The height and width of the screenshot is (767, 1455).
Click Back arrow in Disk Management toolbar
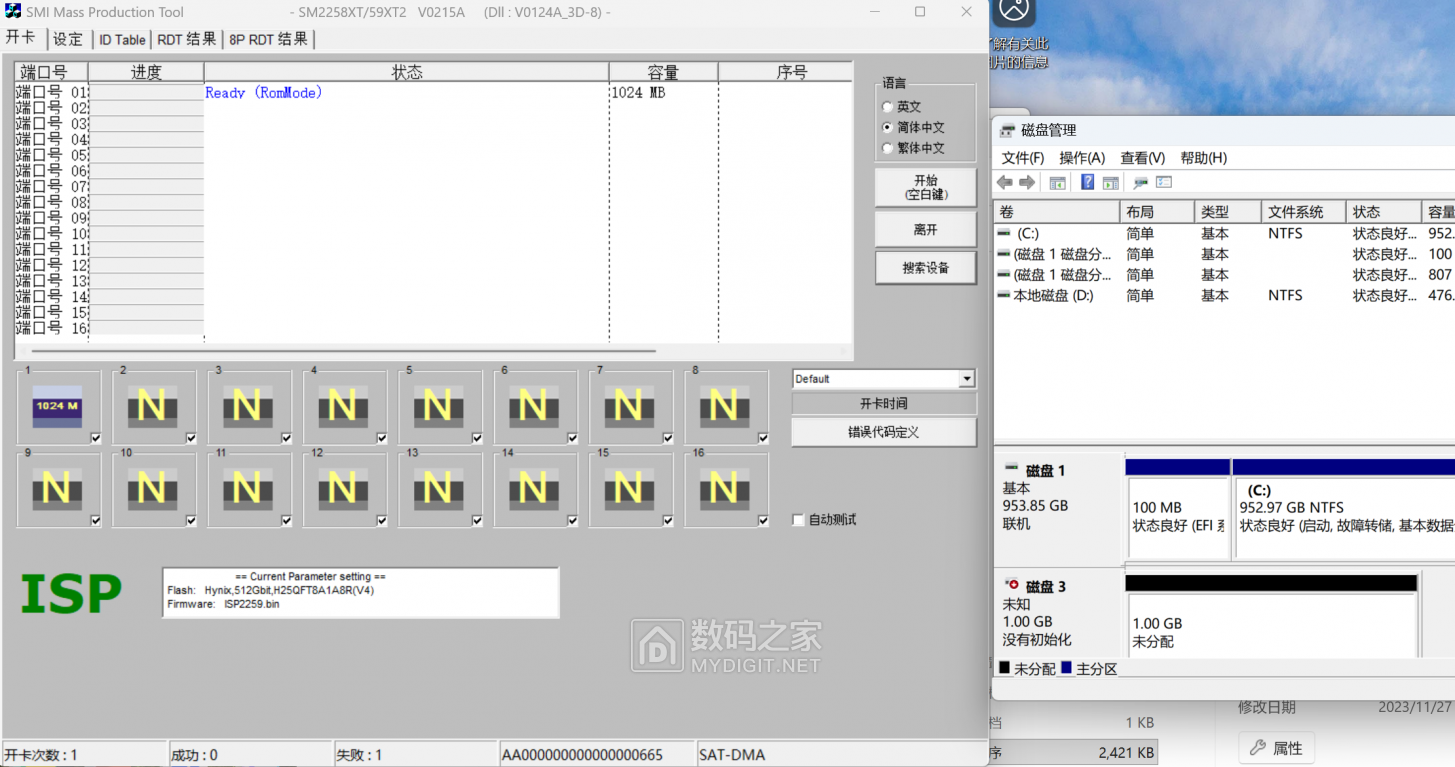[x=1005, y=183]
